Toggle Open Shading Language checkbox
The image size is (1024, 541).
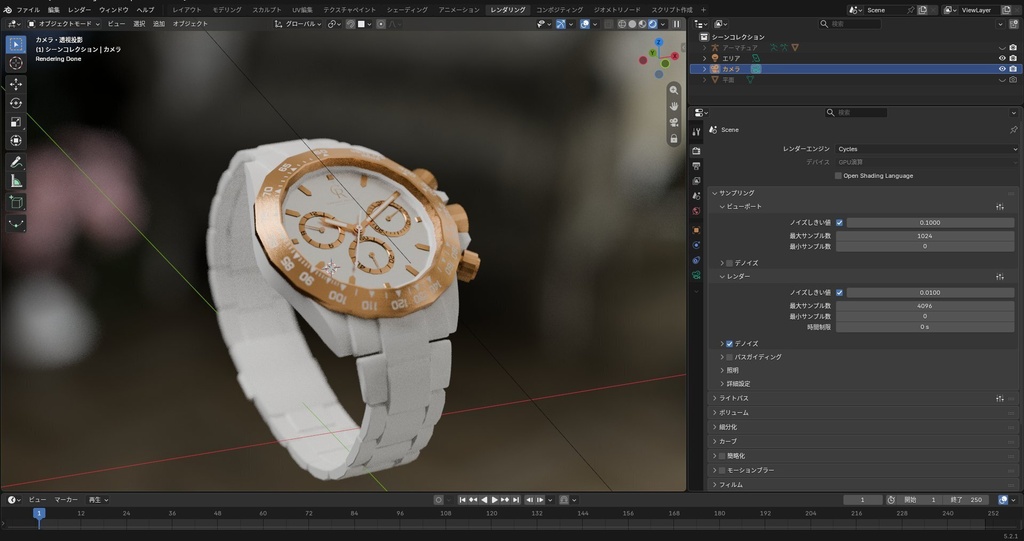point(838,176)
